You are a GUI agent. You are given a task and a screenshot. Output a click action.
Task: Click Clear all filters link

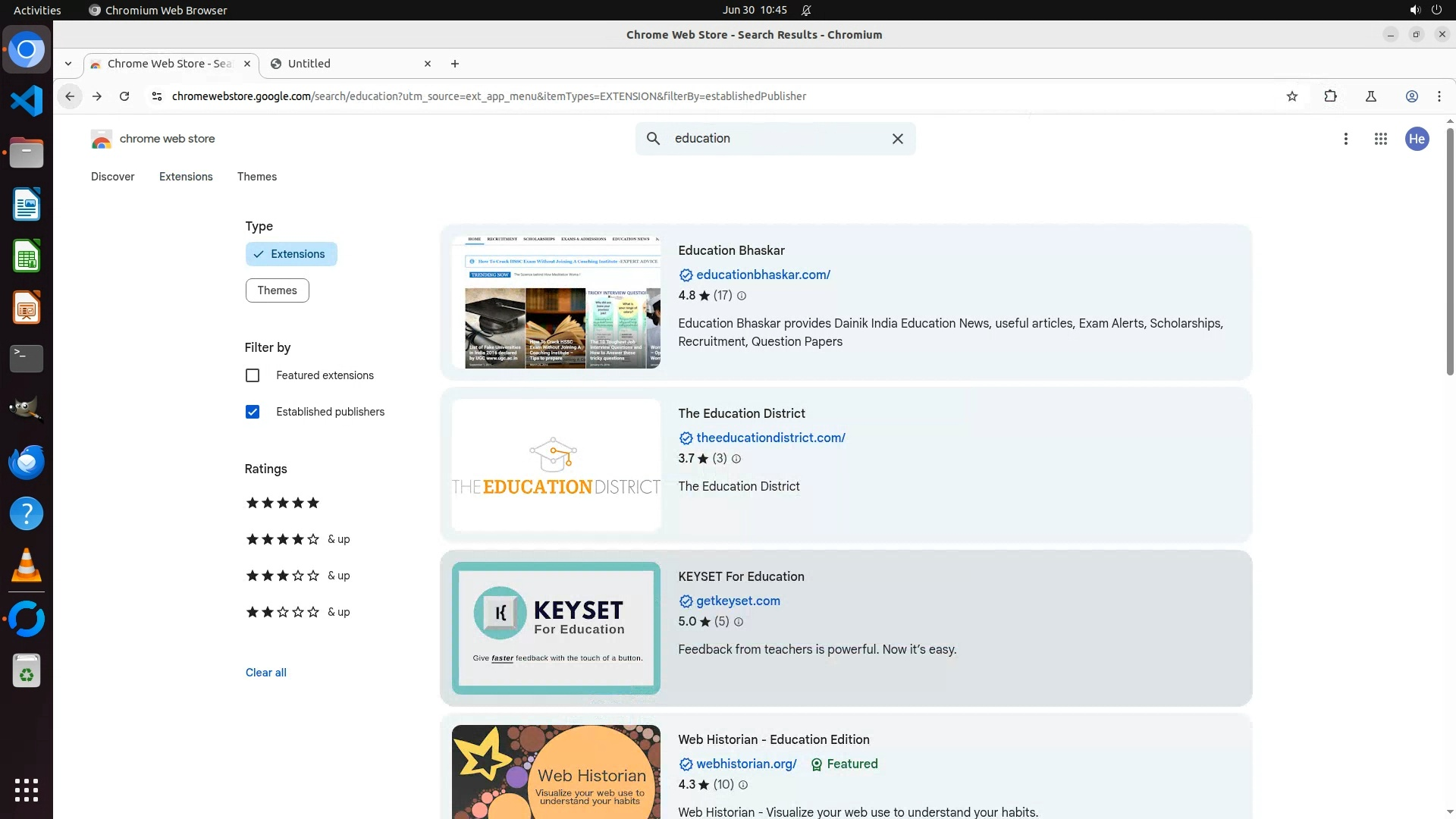(x=265, y=673)
